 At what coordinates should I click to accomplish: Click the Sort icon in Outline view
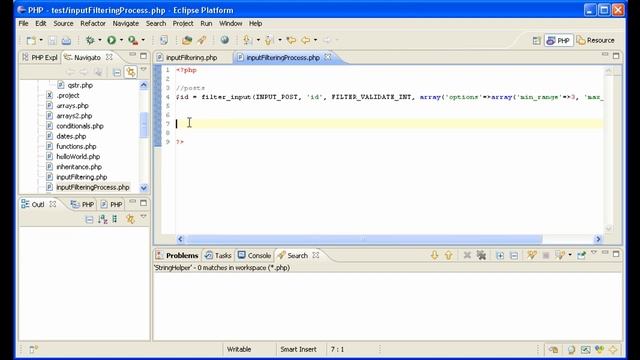coord(103,220)
